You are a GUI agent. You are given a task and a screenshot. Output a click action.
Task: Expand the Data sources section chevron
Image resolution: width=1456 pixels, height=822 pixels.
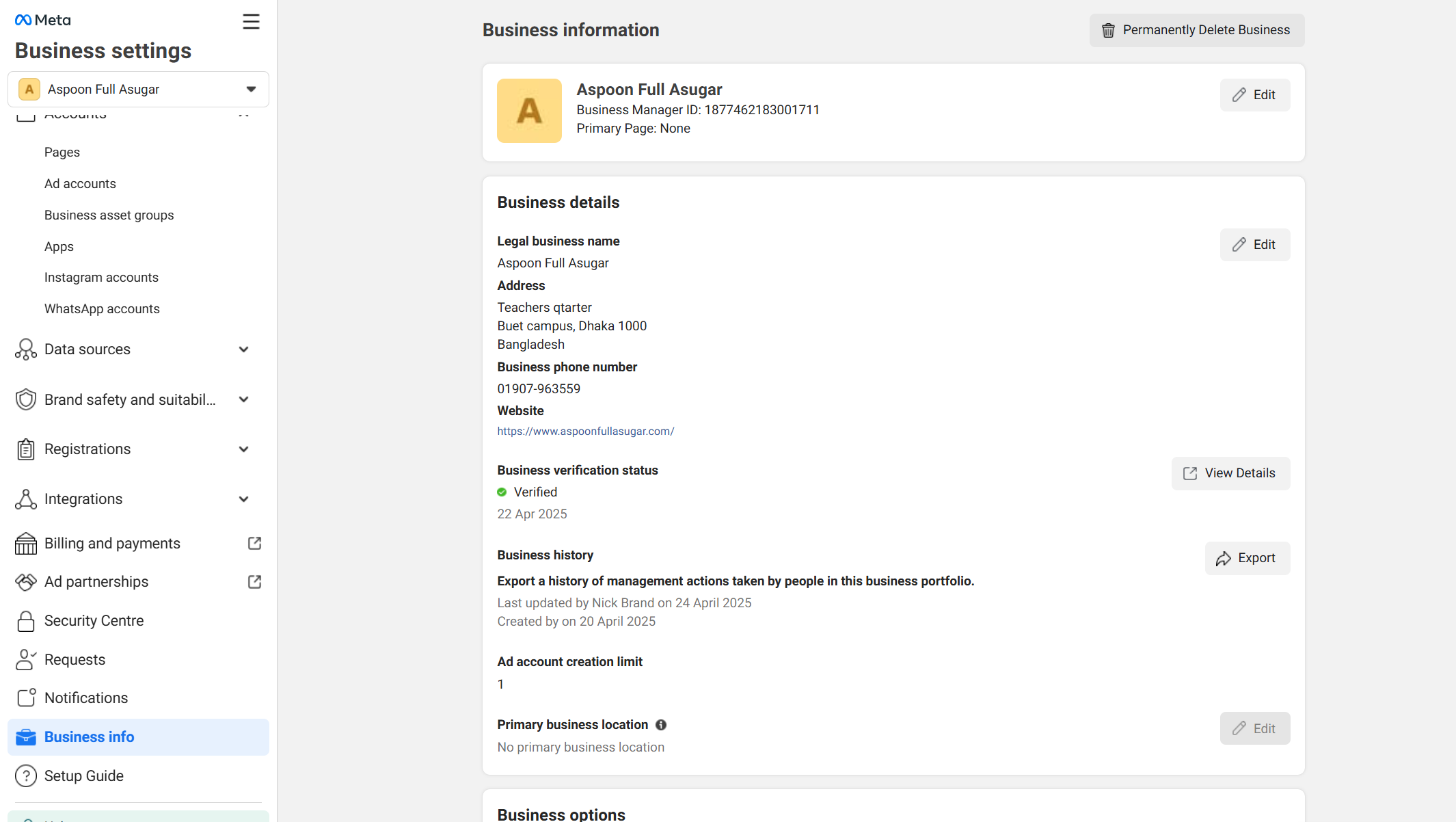coord(243,349)
